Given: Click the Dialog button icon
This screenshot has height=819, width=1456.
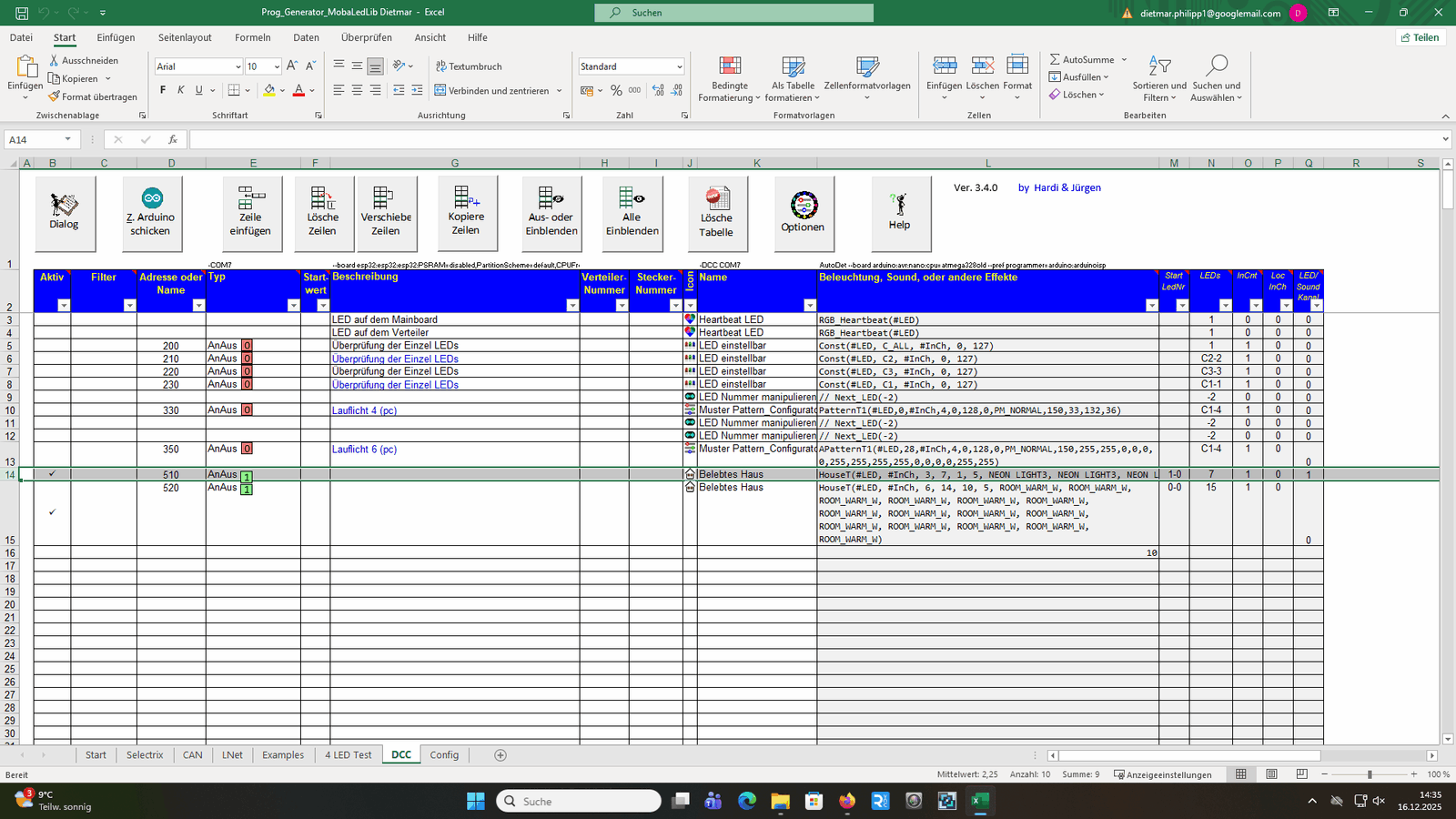Looking at the screenshot, I should [64, 205].
